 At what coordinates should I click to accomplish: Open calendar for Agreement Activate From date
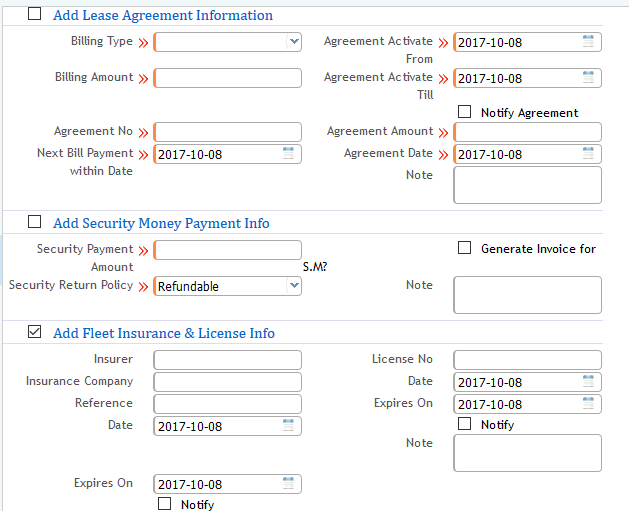point(588,42)
